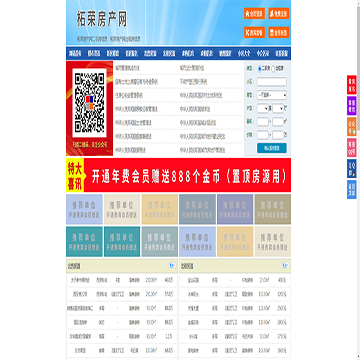
Task: Focus the minimum 面积 input field
Action: 263,122
